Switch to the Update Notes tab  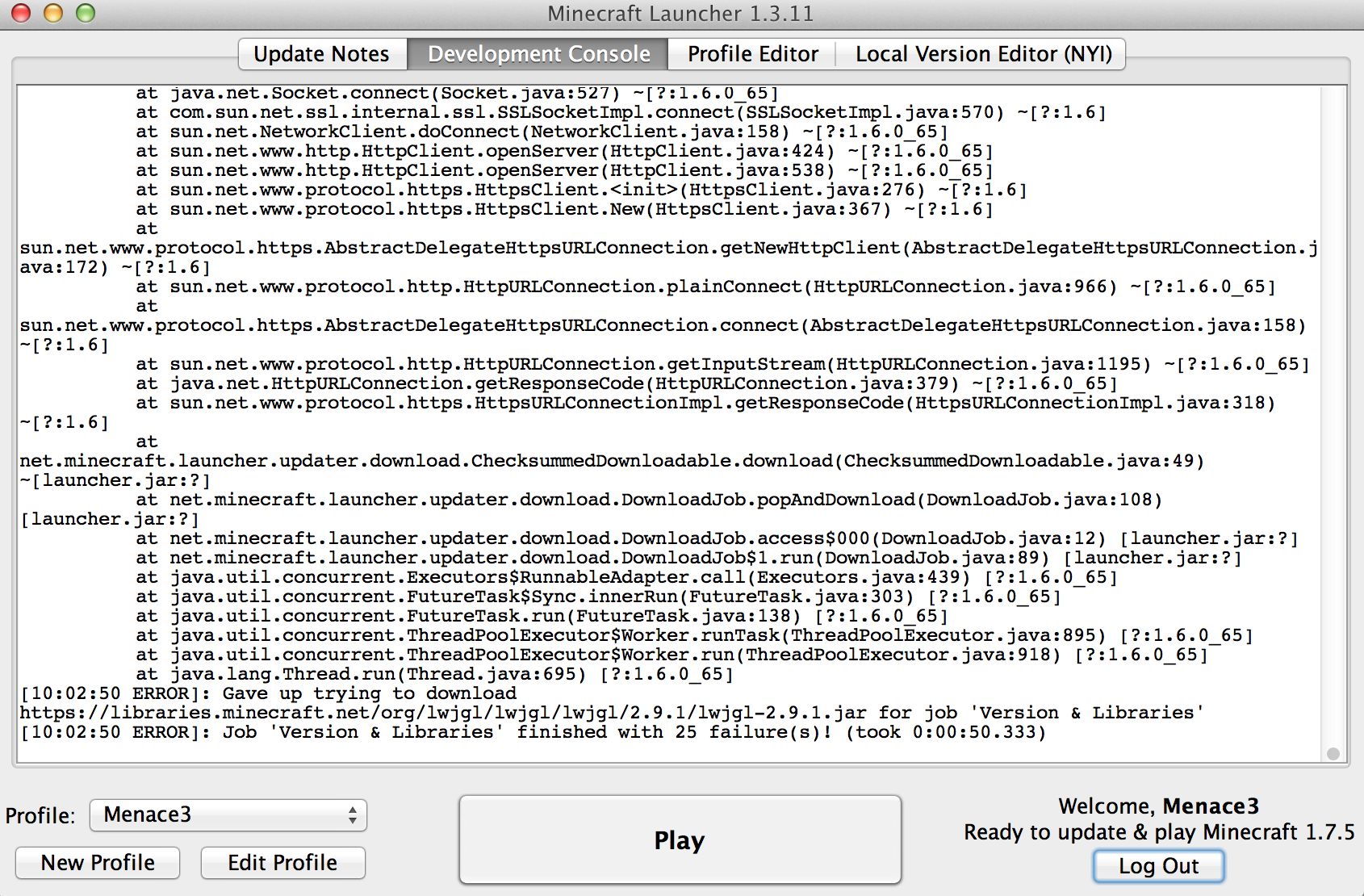pyautogui.click(x=322, y=54)
